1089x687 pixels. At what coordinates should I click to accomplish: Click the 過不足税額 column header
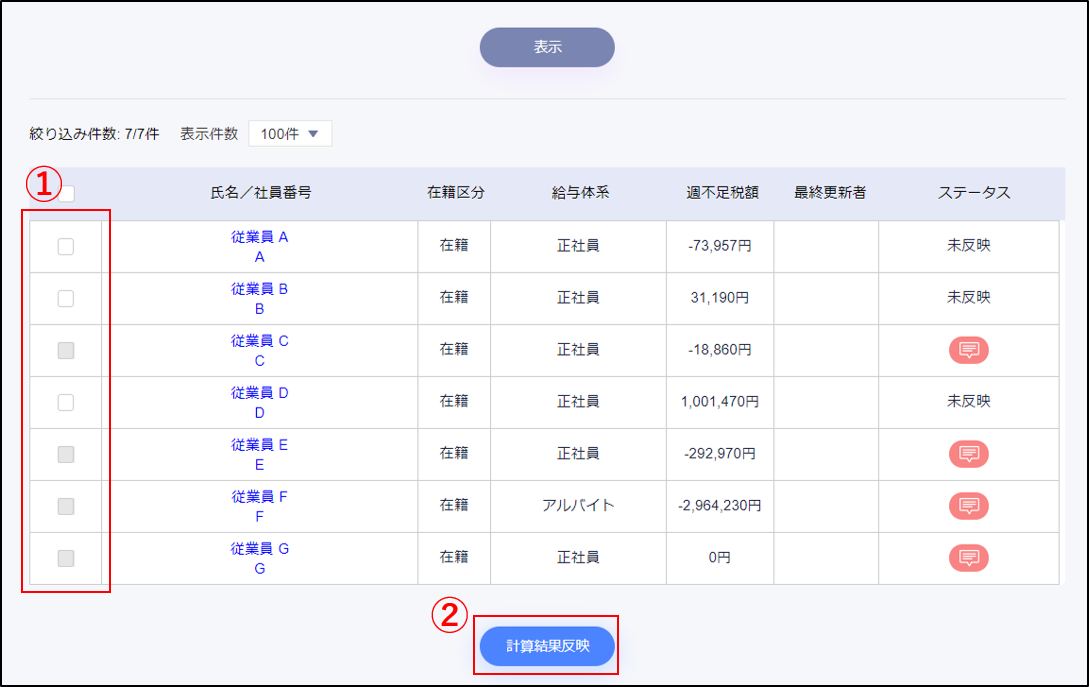point(722,193)
